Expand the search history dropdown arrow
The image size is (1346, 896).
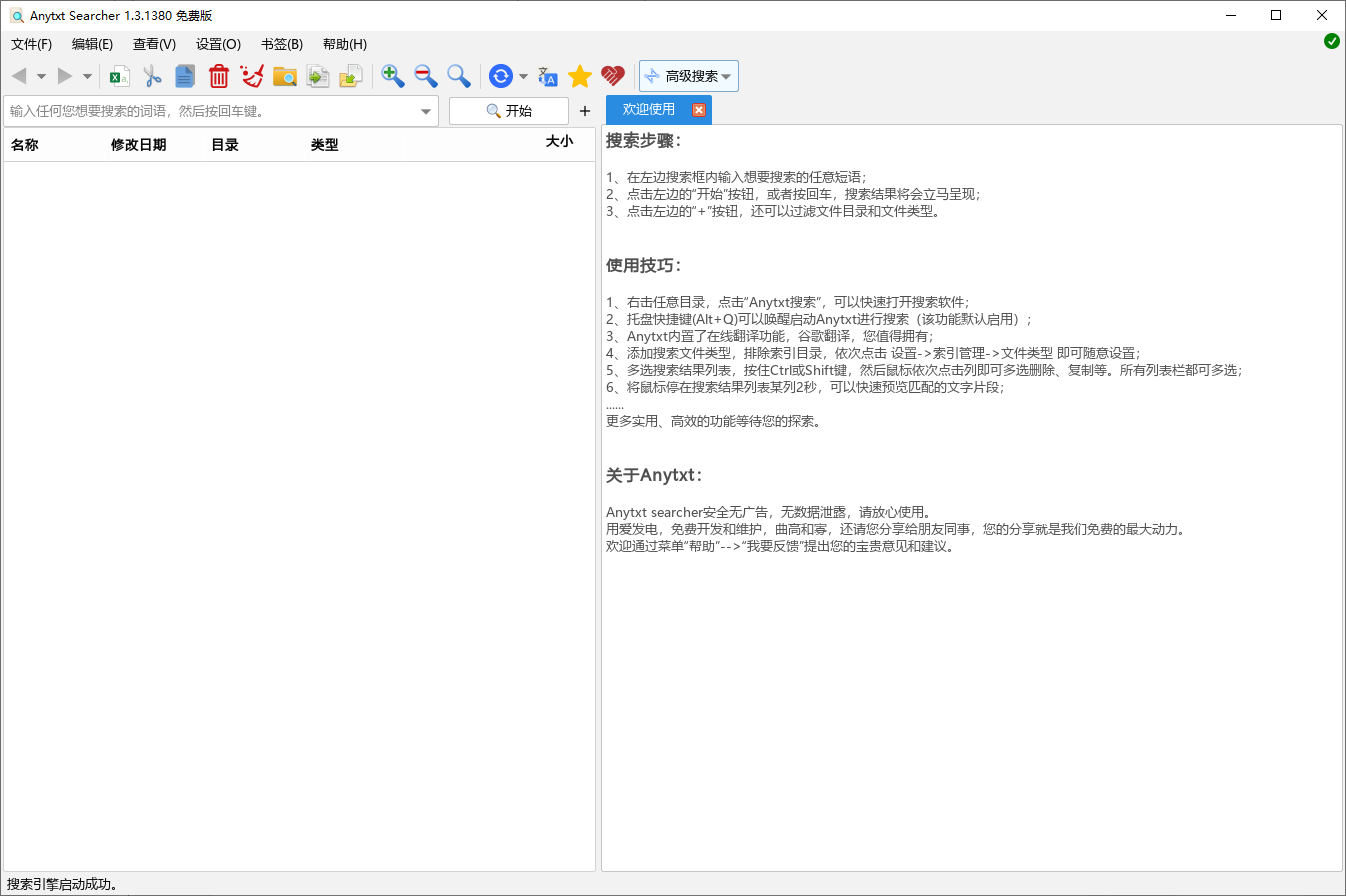tap(426, 111)
